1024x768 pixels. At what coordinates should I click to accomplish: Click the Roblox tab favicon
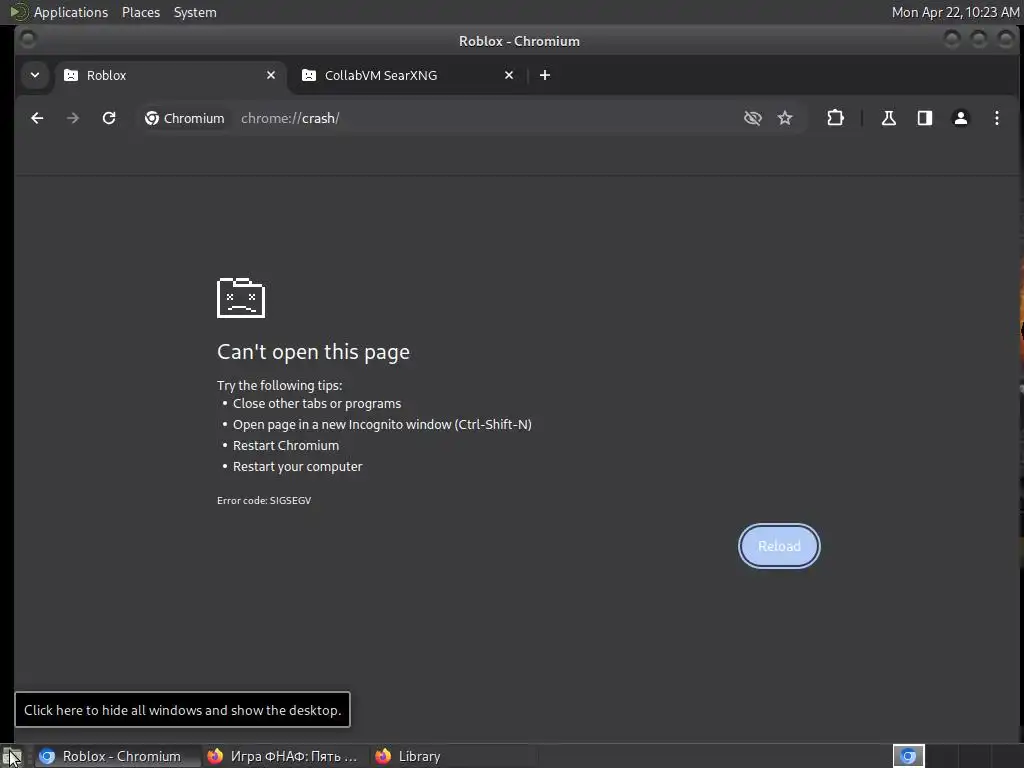pyautogui.click(x=71, y=75)
